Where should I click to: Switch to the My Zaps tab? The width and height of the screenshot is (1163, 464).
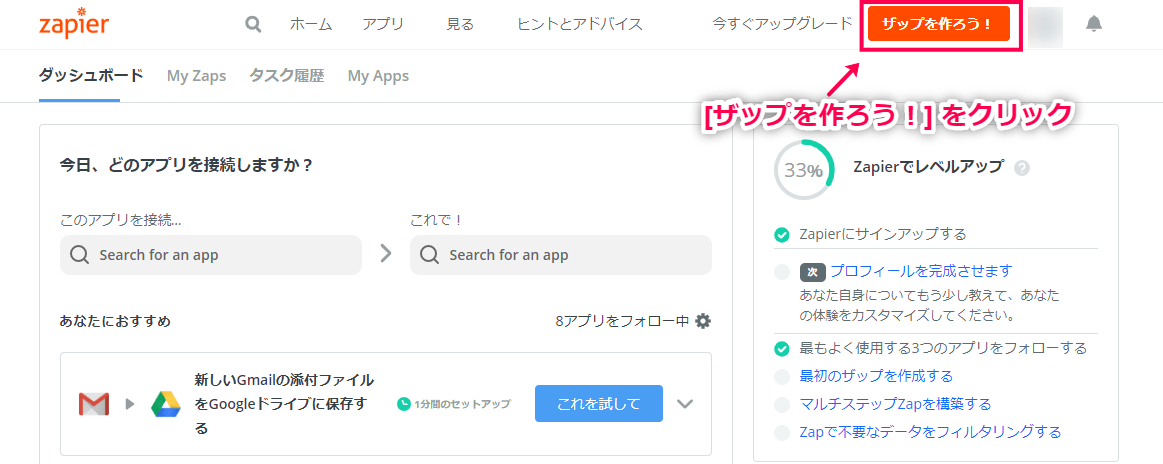click(197, 76)
